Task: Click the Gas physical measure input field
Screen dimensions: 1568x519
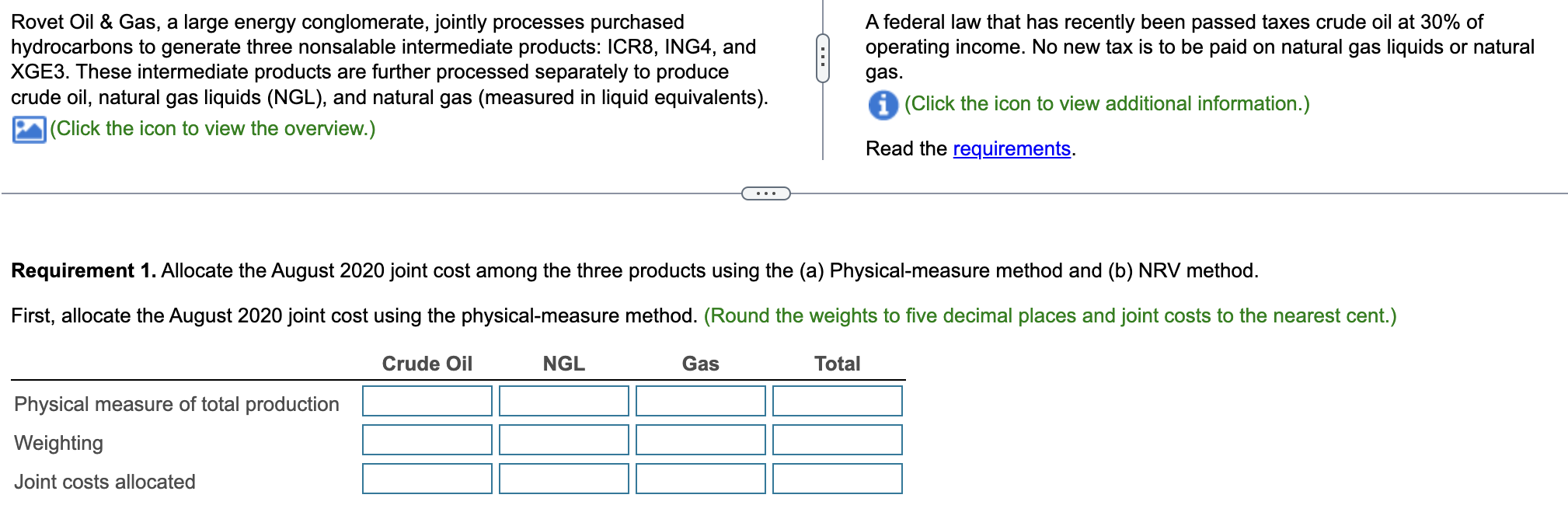Action: click(699, 401)
